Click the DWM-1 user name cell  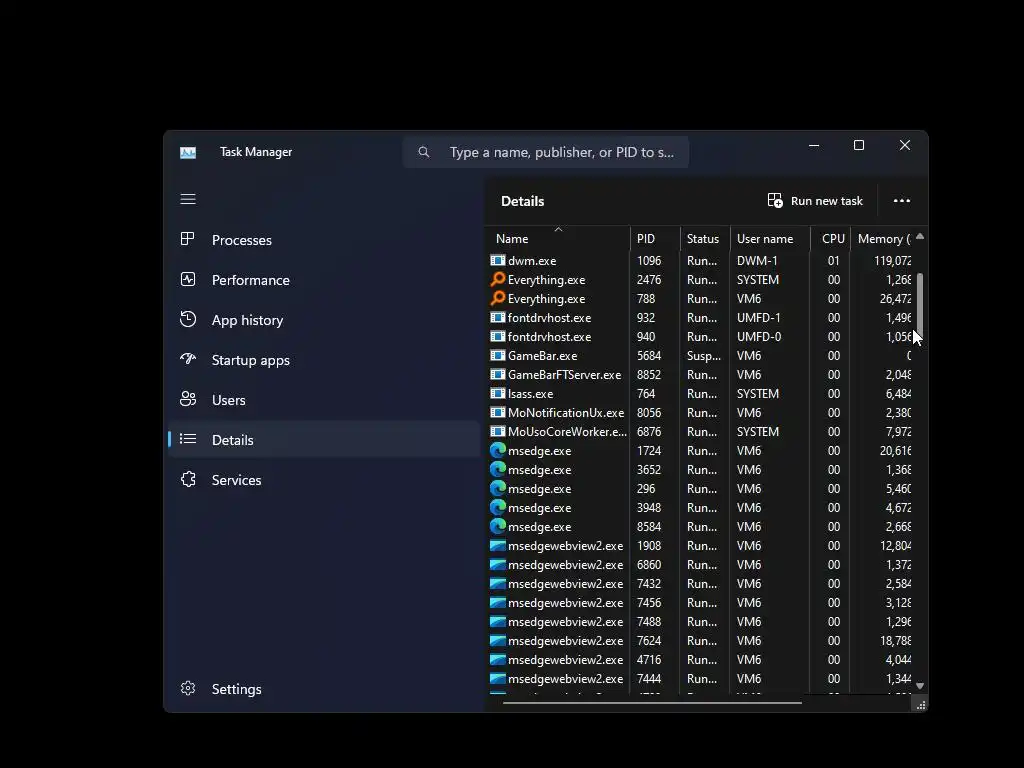(757, 261)
